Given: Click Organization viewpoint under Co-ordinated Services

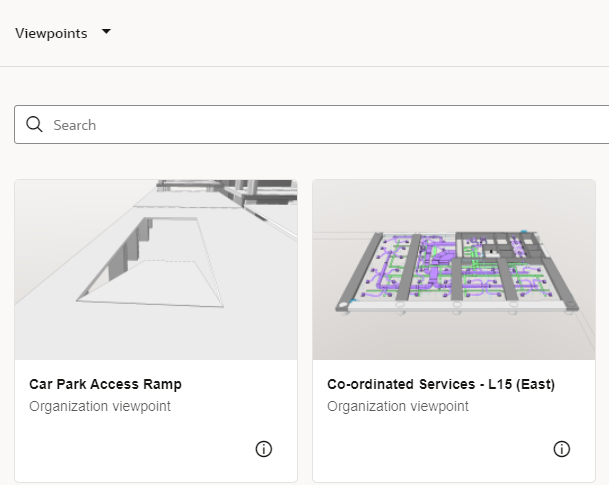Looking at the screenshot, I should (398, 406).
